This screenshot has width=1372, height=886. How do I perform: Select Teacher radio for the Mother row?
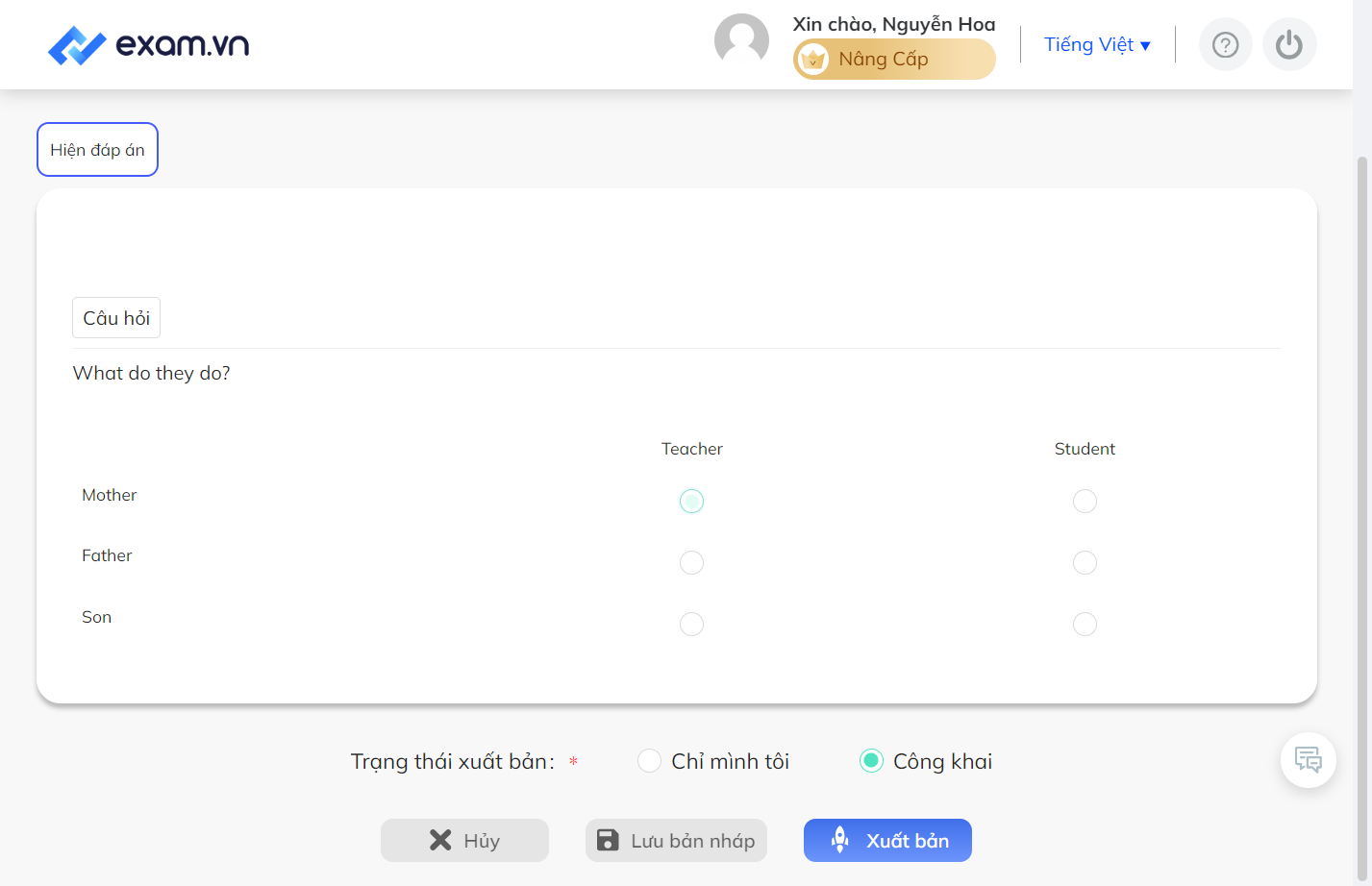click(x=691, y=501)
